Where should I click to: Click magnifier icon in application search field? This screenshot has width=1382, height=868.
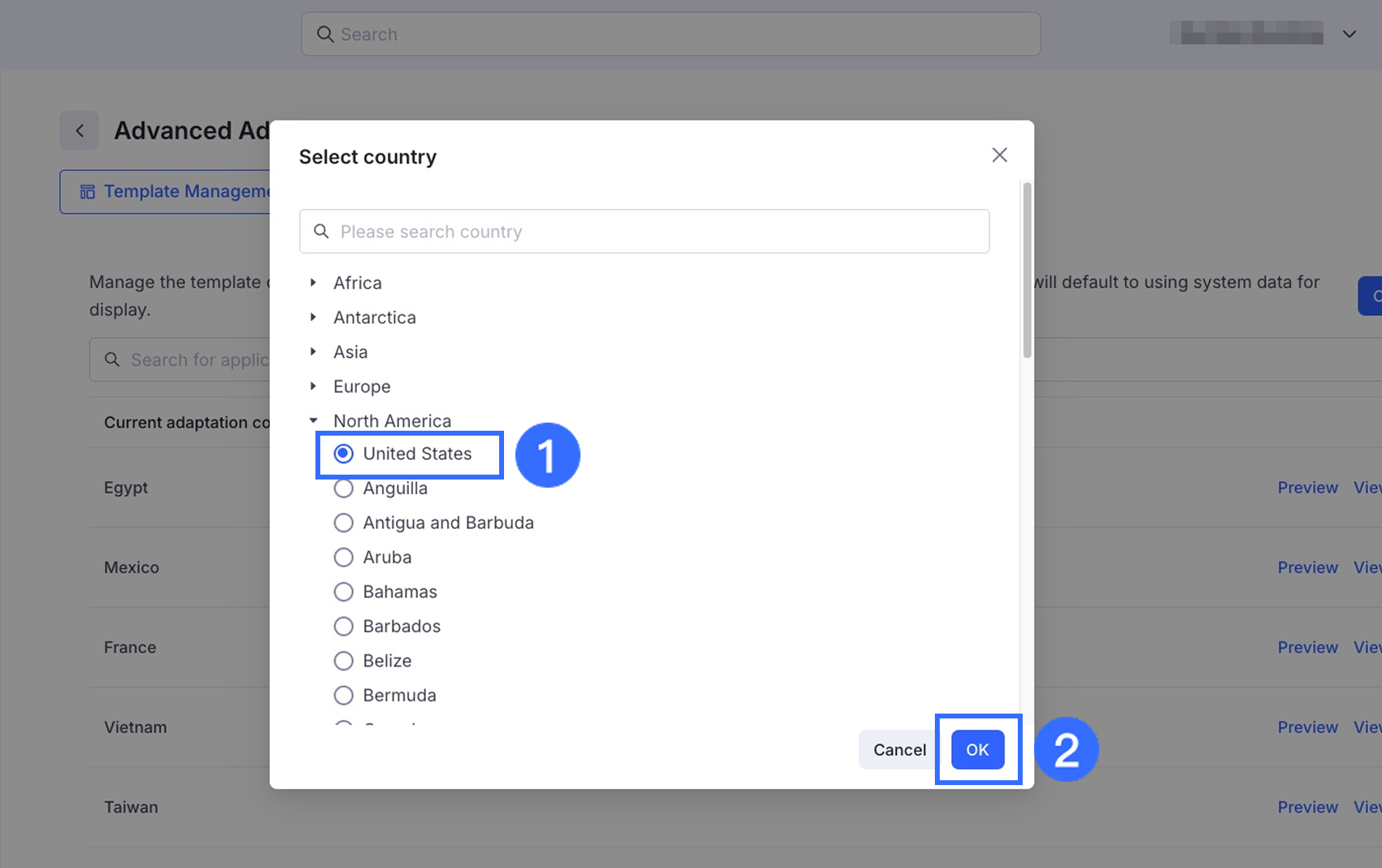[112, 359]
